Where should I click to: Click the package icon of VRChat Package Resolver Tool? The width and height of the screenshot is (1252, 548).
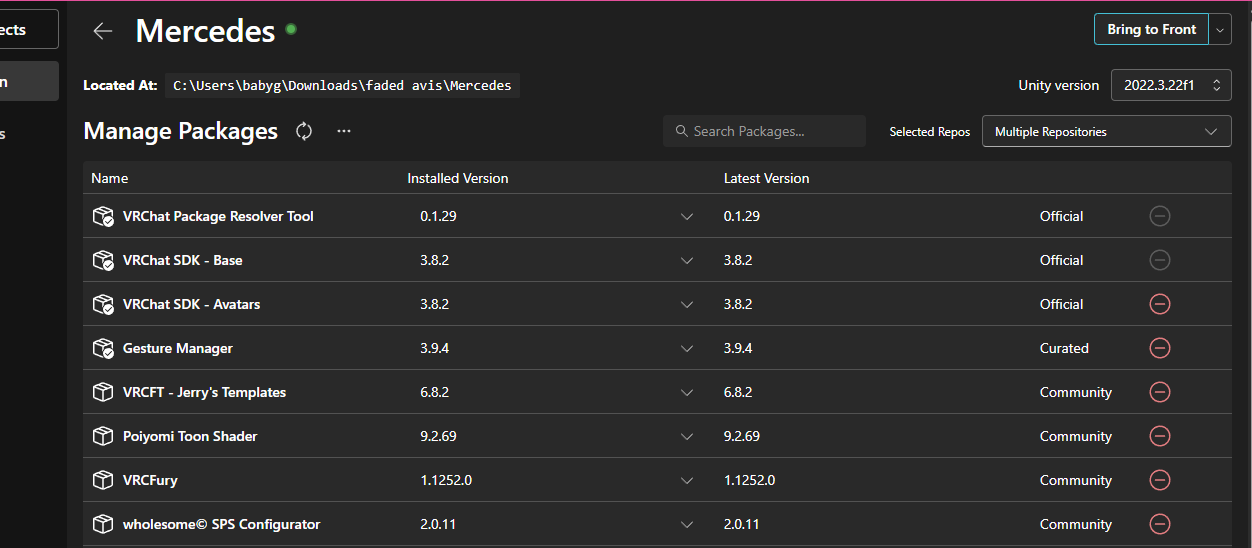pyautogui.click(x=103, y=216)
